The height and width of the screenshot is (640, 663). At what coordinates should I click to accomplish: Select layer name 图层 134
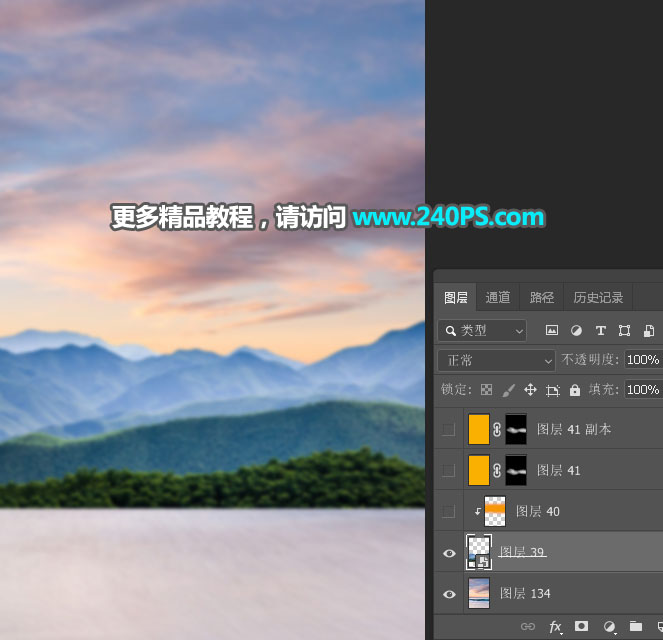click(525, 594)
